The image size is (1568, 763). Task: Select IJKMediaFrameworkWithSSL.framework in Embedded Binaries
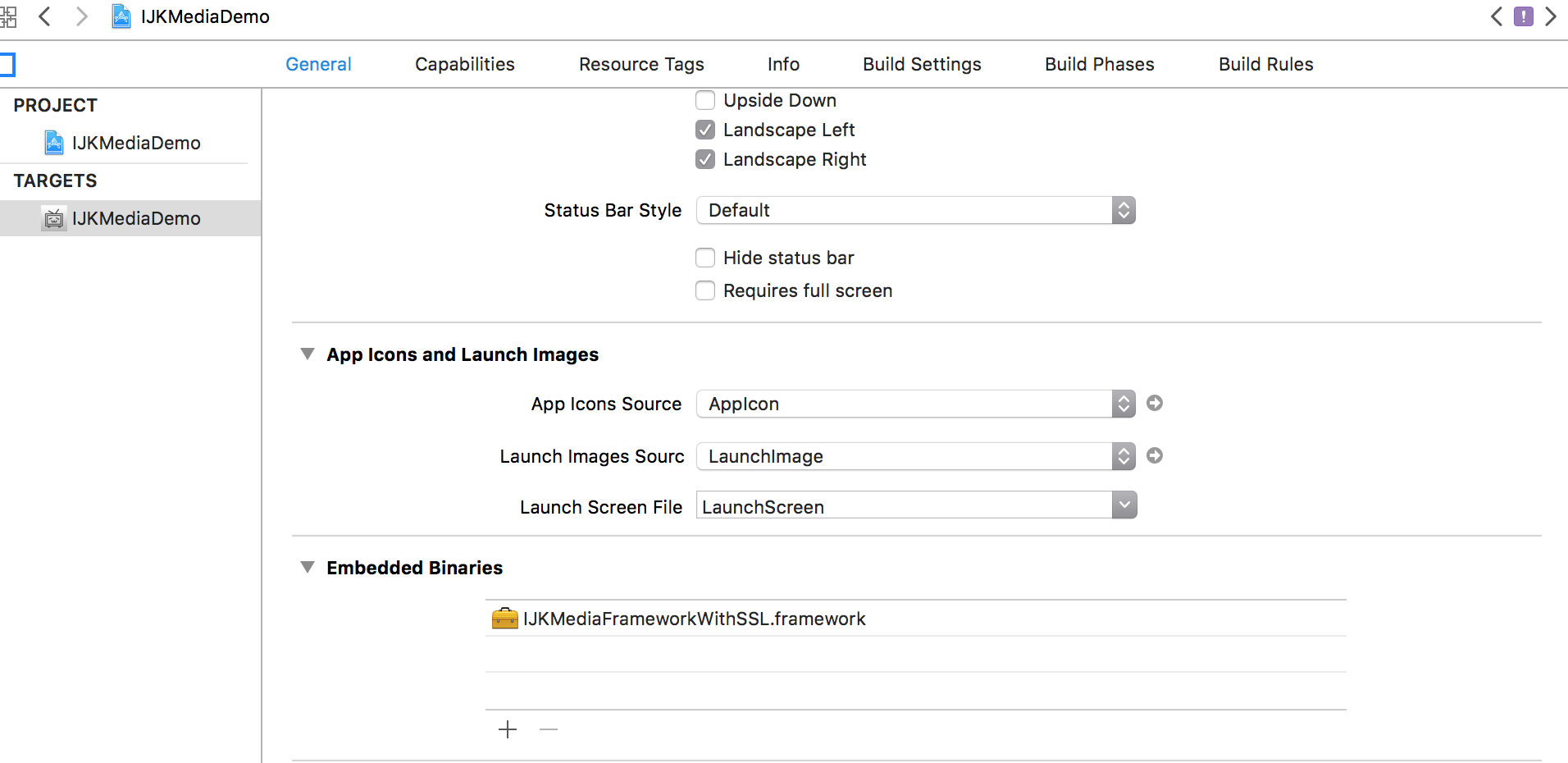(694, 619)
